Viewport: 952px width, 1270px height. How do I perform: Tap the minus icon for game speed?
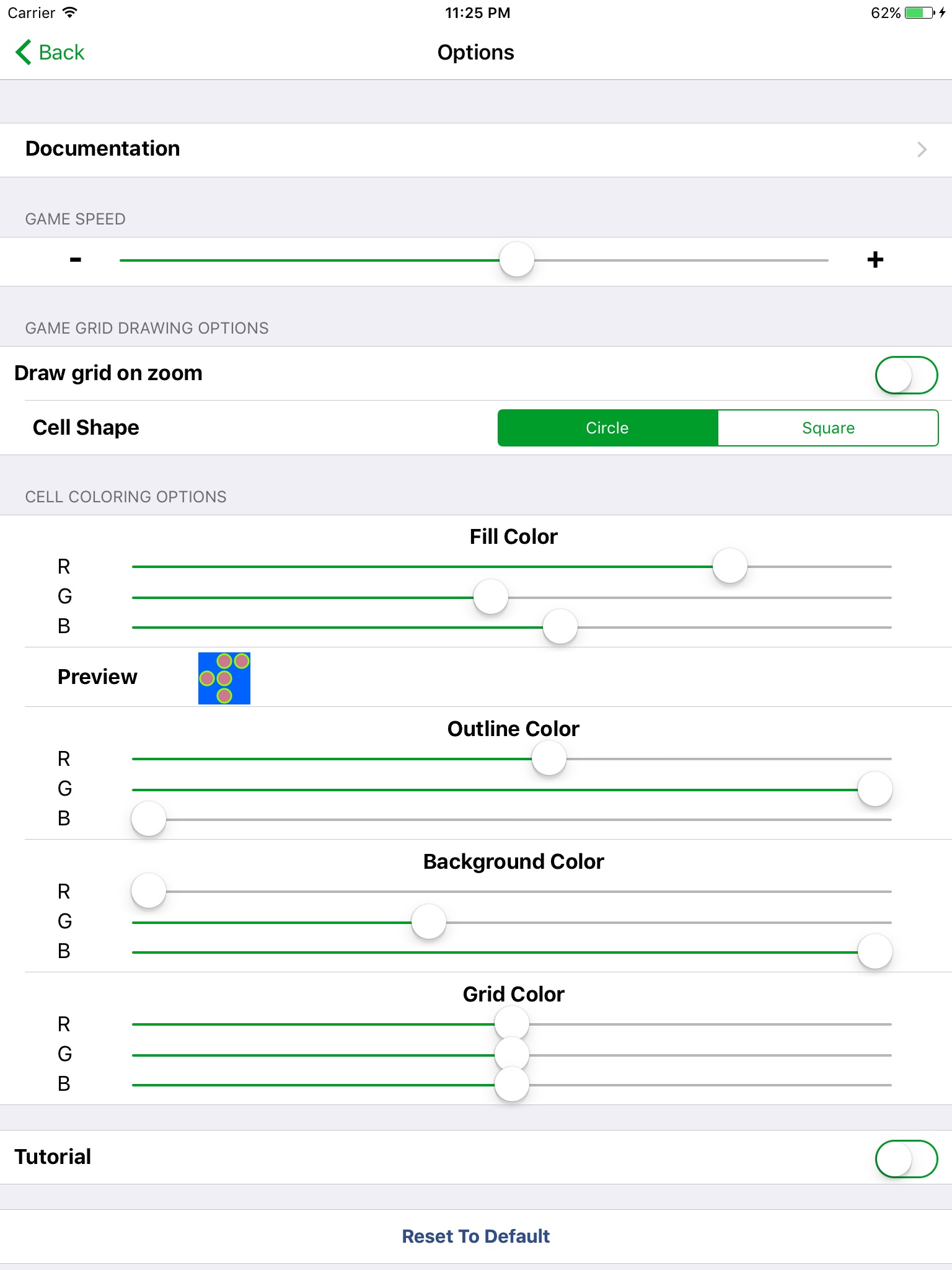click(76, 260)
